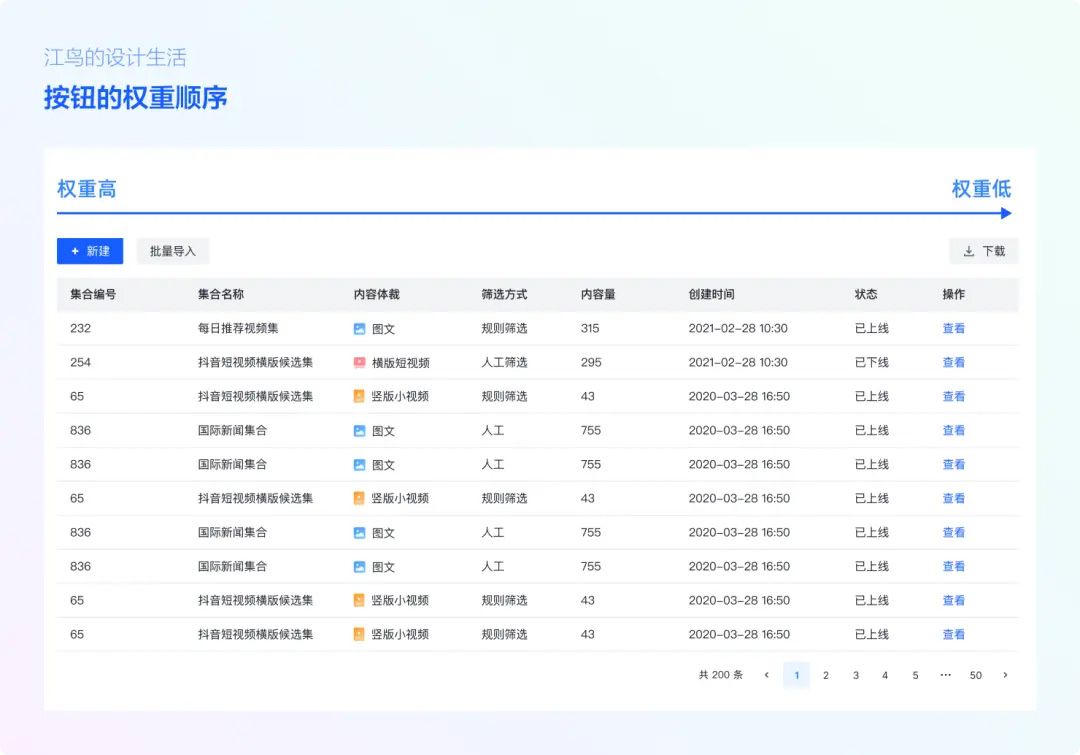
Task: Go to page 2
Action: coord(826,675)
